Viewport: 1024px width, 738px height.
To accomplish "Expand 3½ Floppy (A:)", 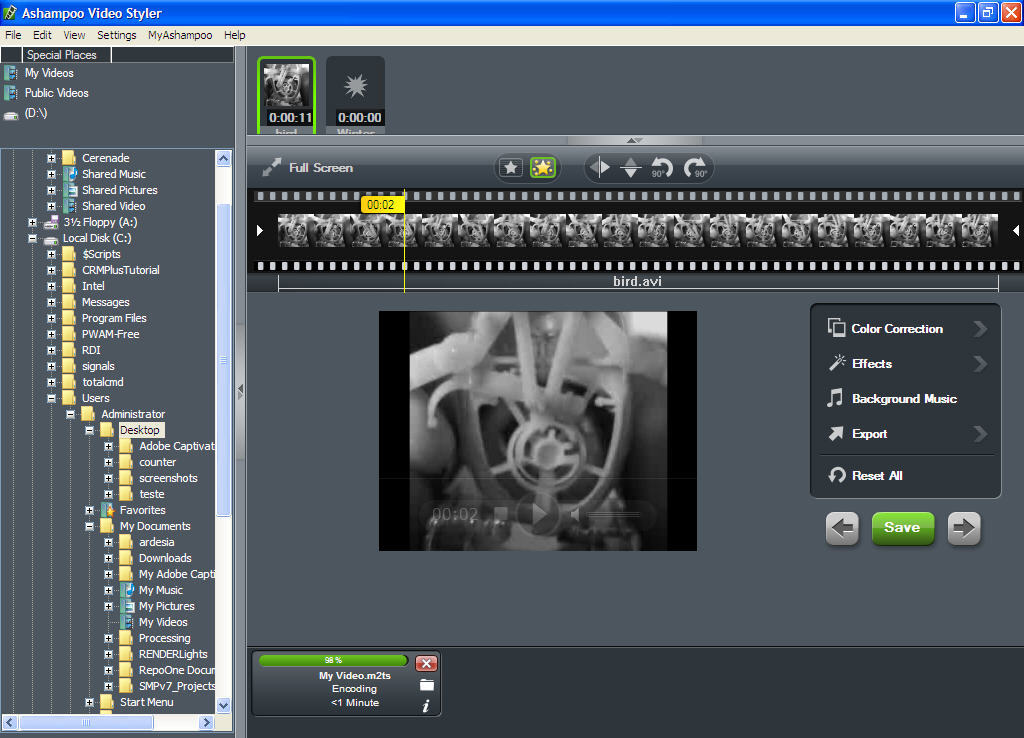I will pos(32,222).
